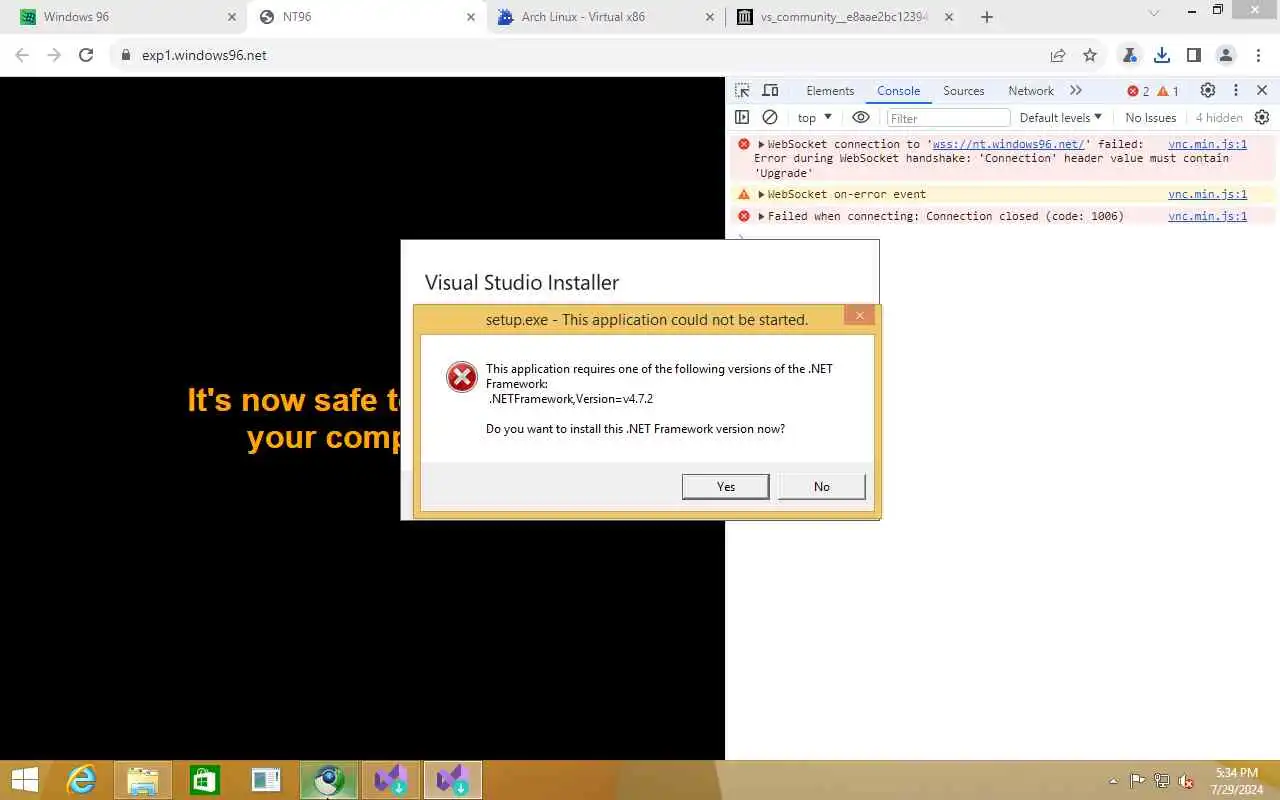The width and height of the screenshot is (1280, 800).
Task: Open the Sources tab in DevTools
Action: tap(964, 90)
